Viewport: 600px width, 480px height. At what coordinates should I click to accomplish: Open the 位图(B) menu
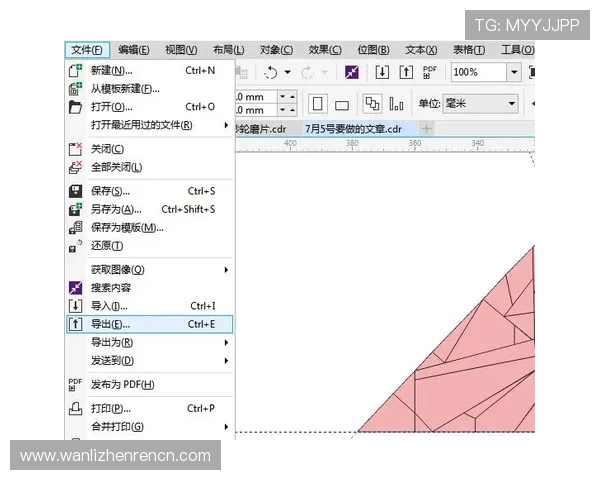click(373, 50)
